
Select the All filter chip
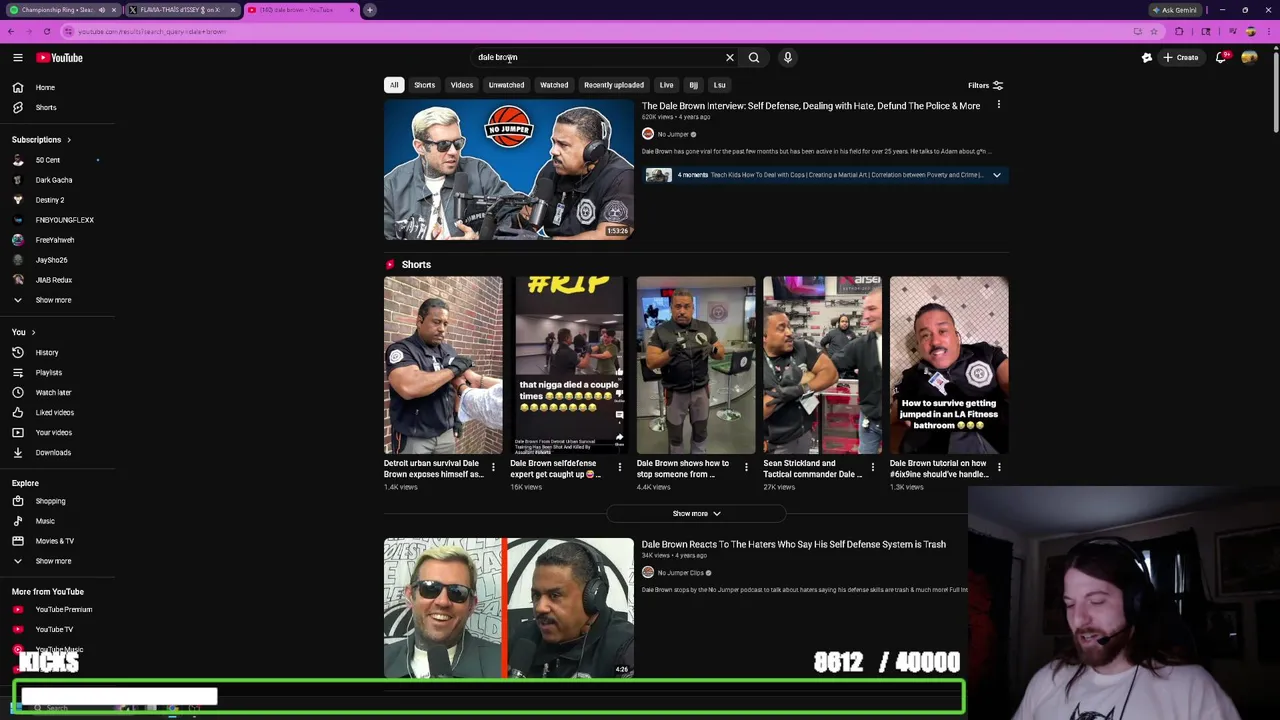[x=394, y=85]
